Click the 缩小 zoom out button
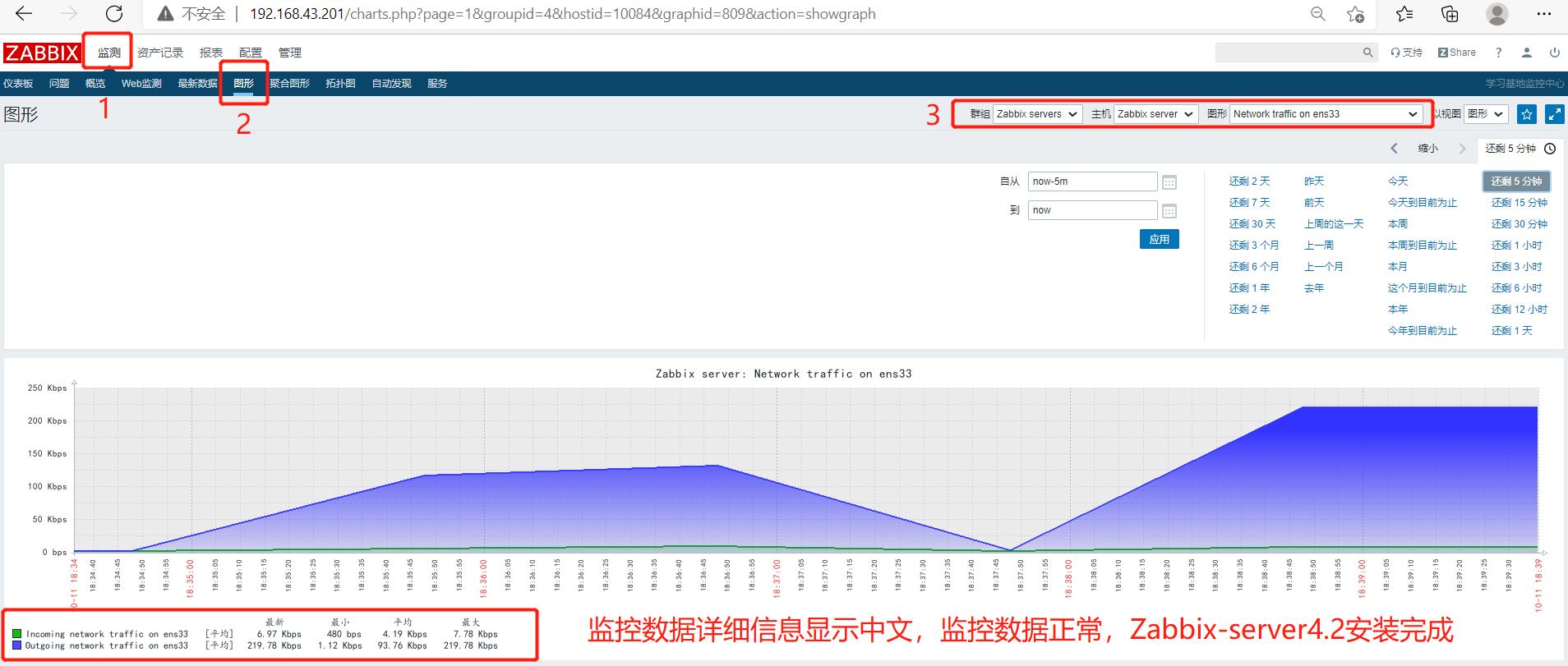The width and height of the screenshot is (1568, 666). point(1428,149)
